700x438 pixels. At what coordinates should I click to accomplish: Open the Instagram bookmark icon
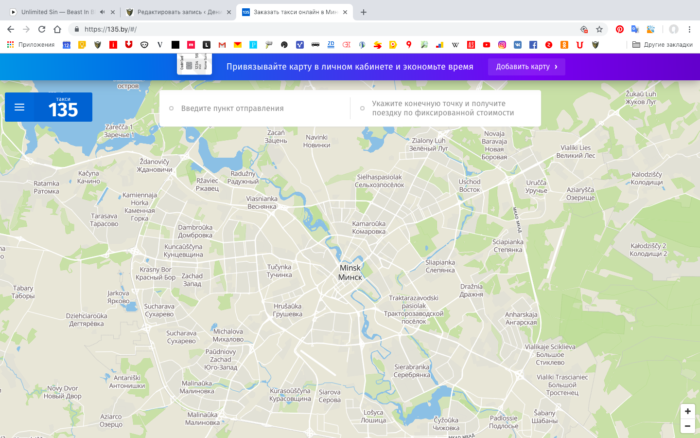(x=502, y=45)
